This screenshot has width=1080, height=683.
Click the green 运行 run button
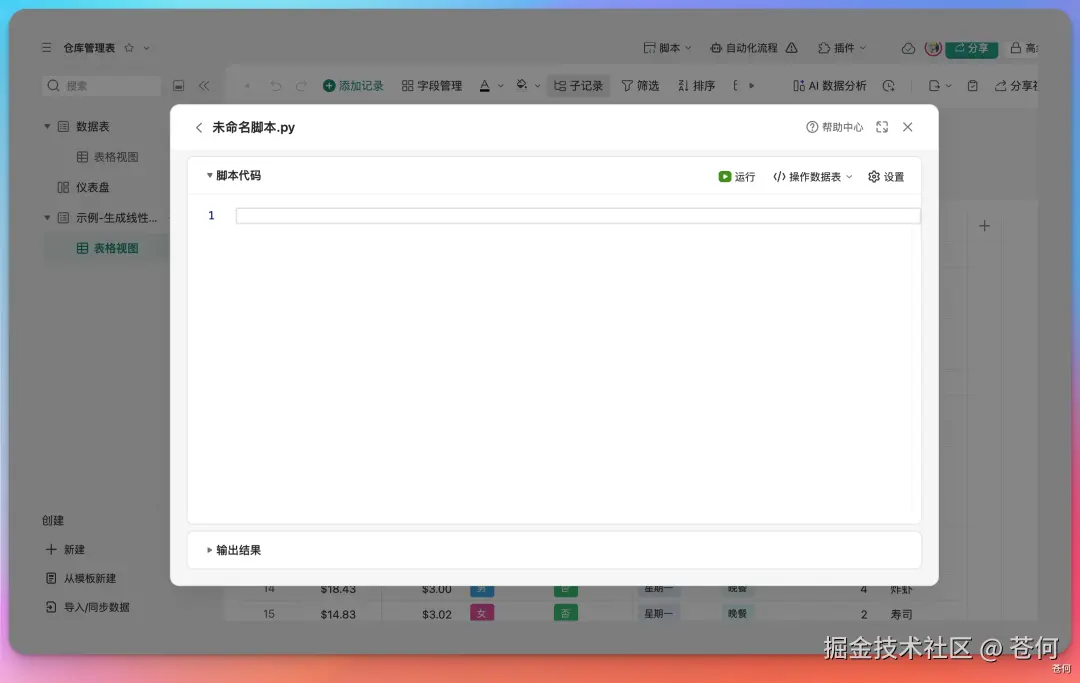(x=736, y=177)
